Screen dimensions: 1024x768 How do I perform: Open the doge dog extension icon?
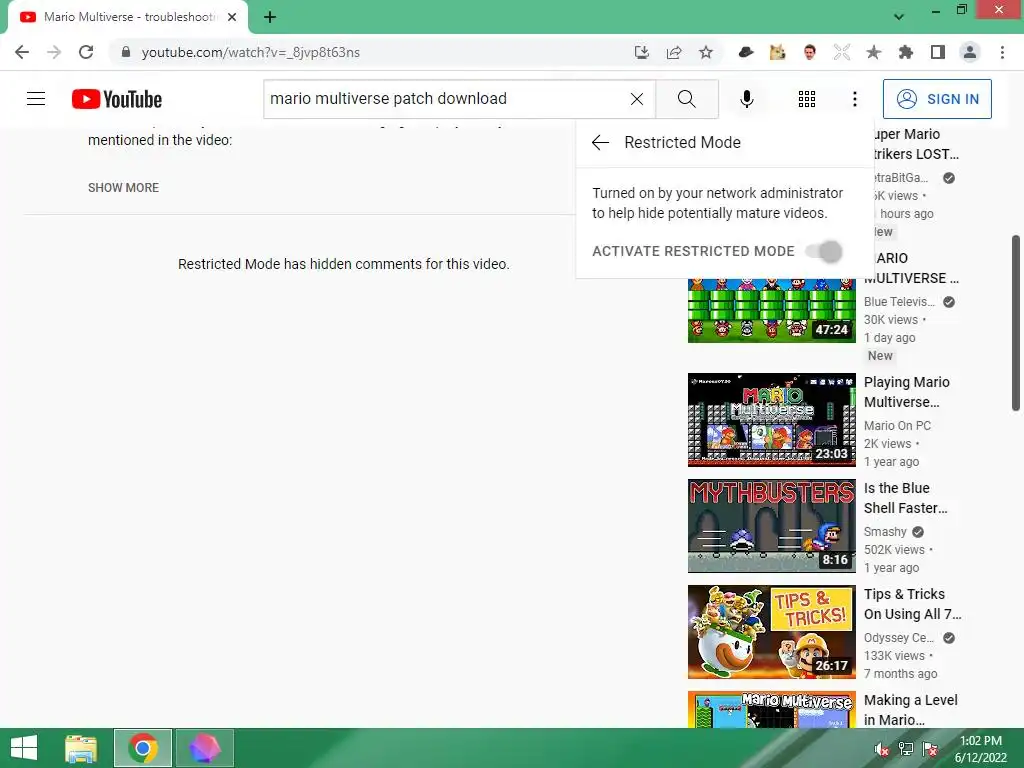[777, 52]
